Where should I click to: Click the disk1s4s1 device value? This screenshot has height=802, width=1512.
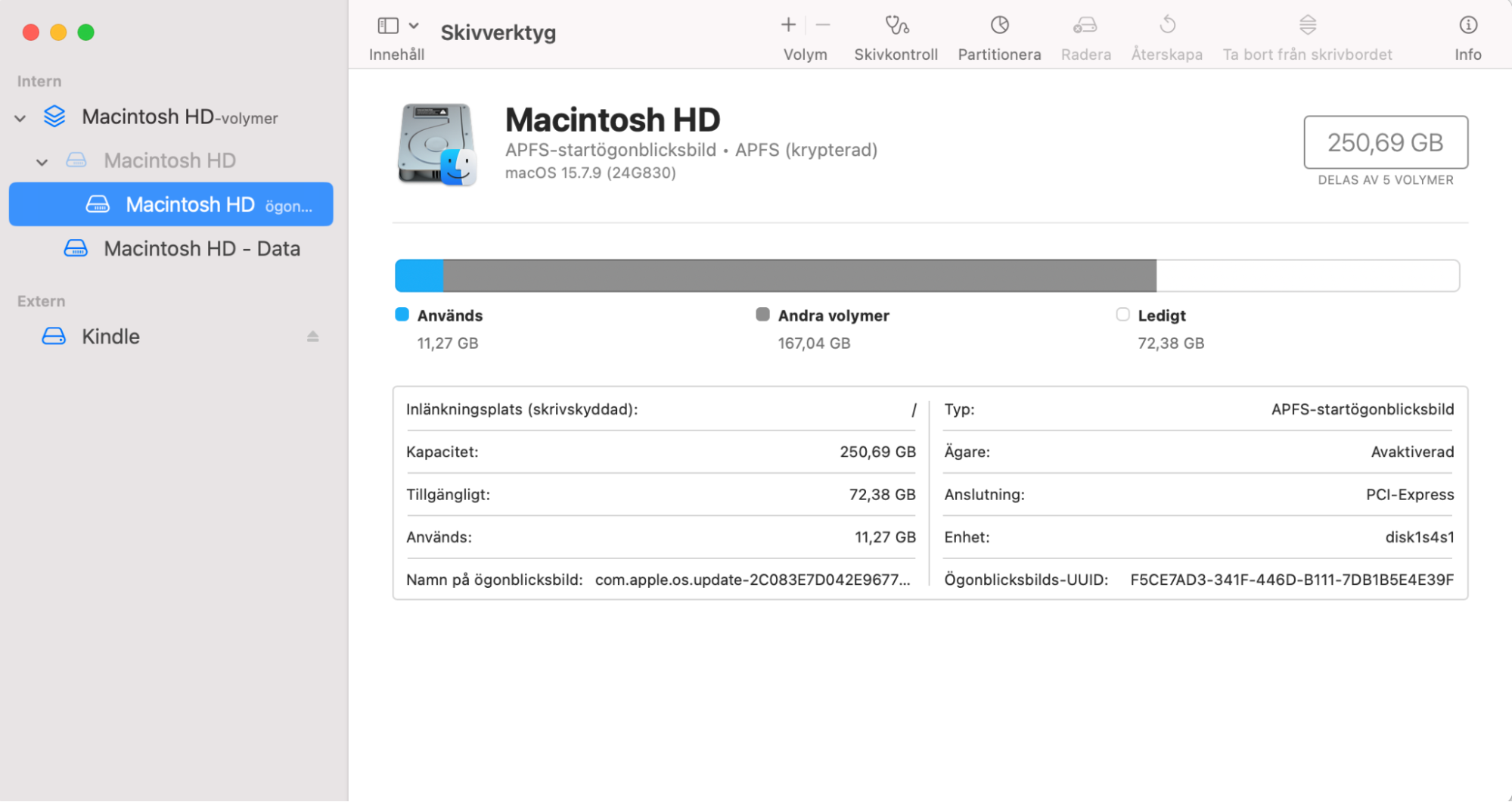coord(1419,537)
